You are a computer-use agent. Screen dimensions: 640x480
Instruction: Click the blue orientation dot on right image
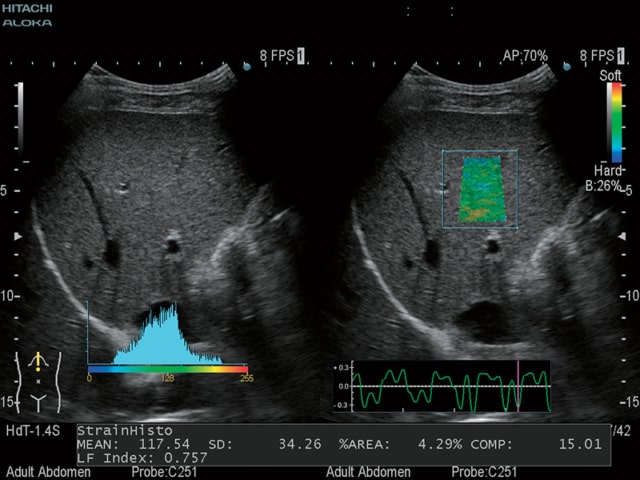point(567,66)
